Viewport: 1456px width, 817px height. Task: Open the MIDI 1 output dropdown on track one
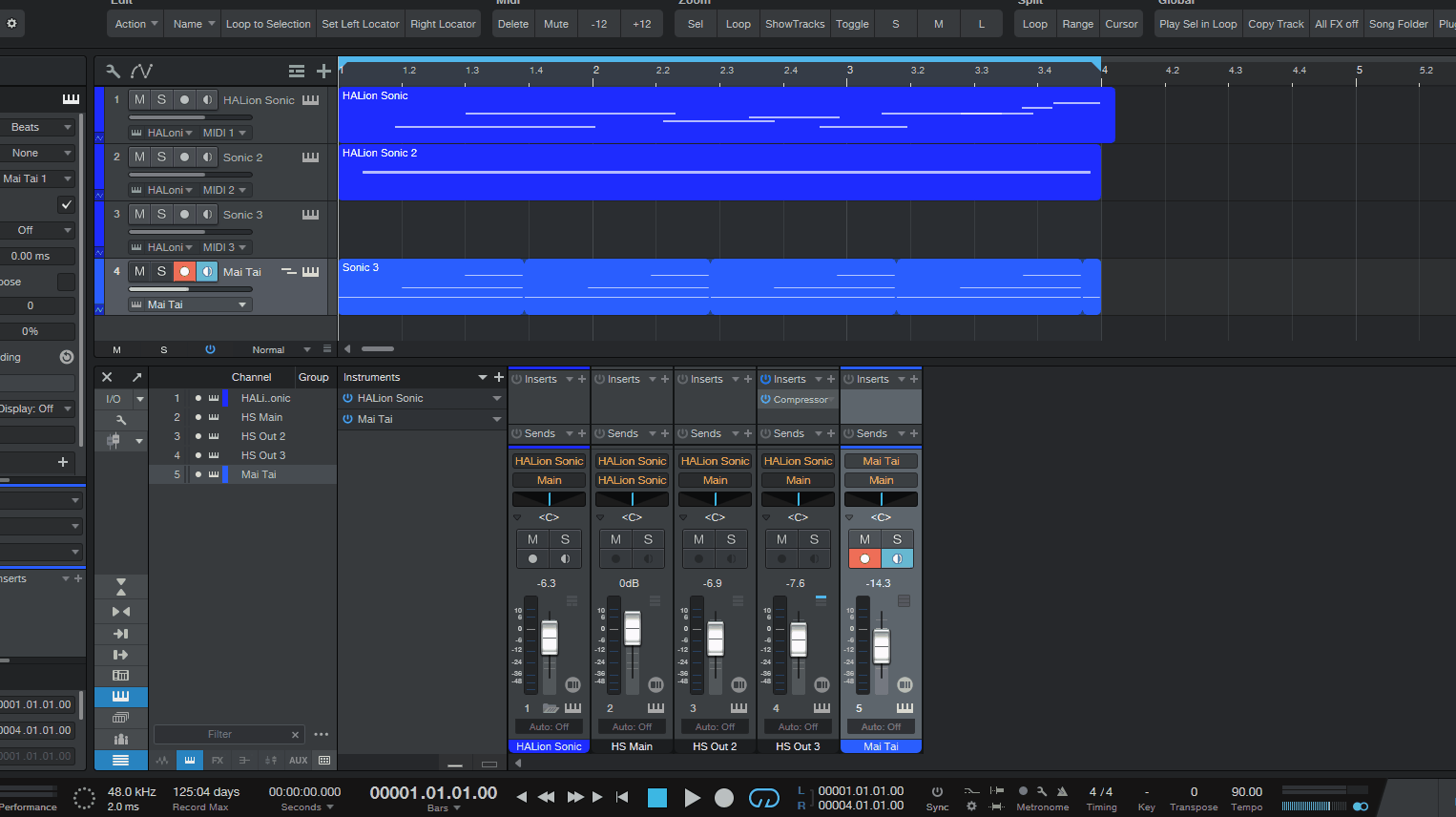(225, 132)
